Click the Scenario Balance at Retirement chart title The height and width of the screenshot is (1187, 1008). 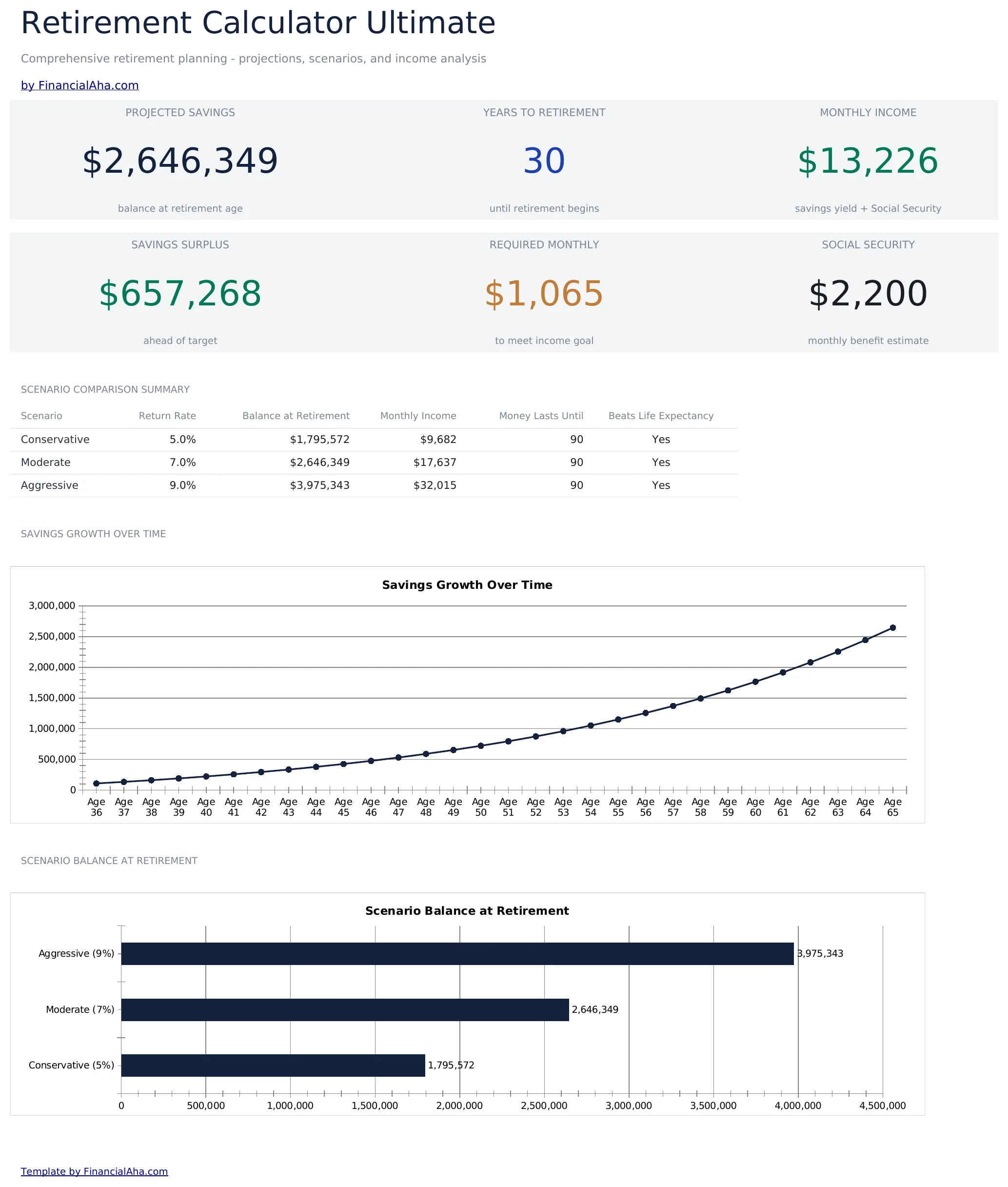click(468, 910)
